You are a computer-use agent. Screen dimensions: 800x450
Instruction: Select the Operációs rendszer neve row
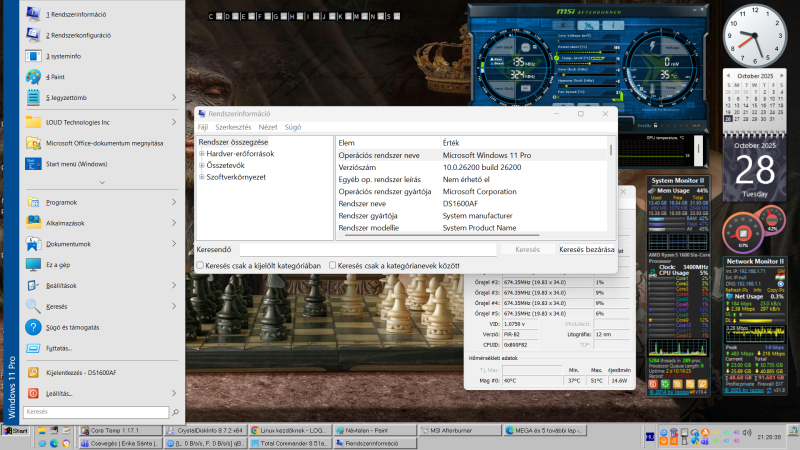(472, 155)
